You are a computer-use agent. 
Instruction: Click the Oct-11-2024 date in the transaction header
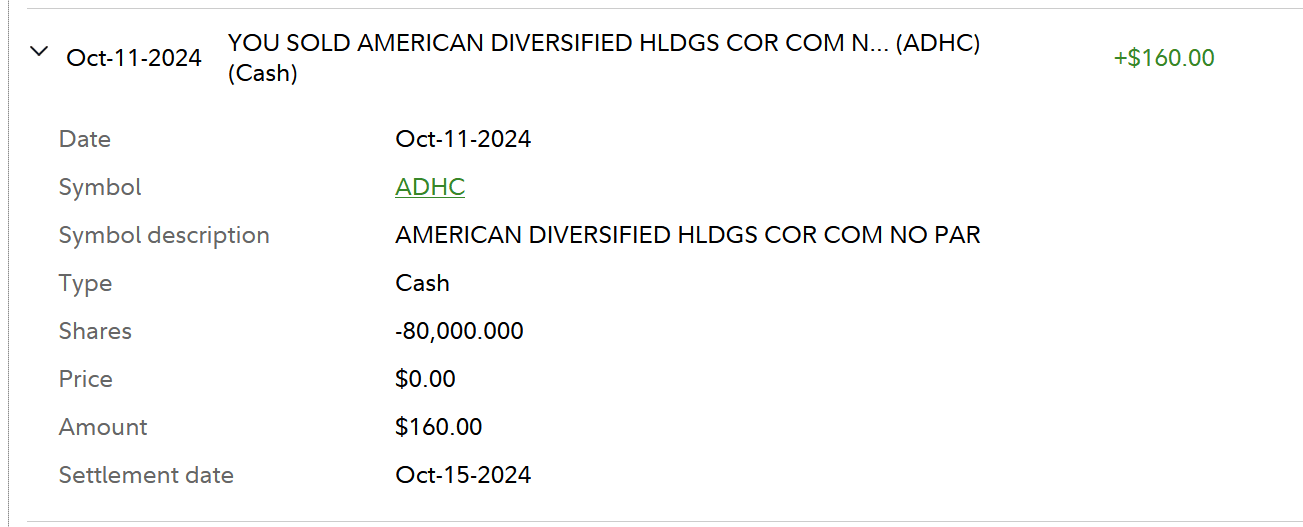coord(134,58)
